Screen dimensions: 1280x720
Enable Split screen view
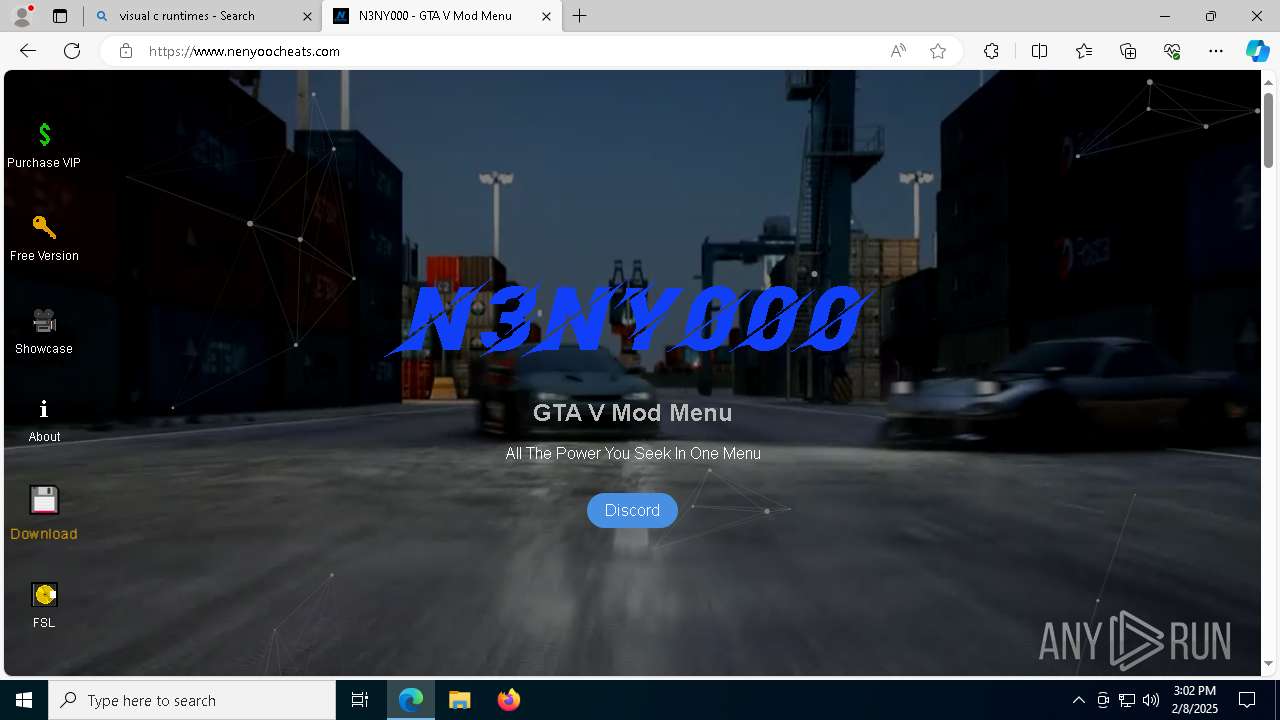[1039, 51]
